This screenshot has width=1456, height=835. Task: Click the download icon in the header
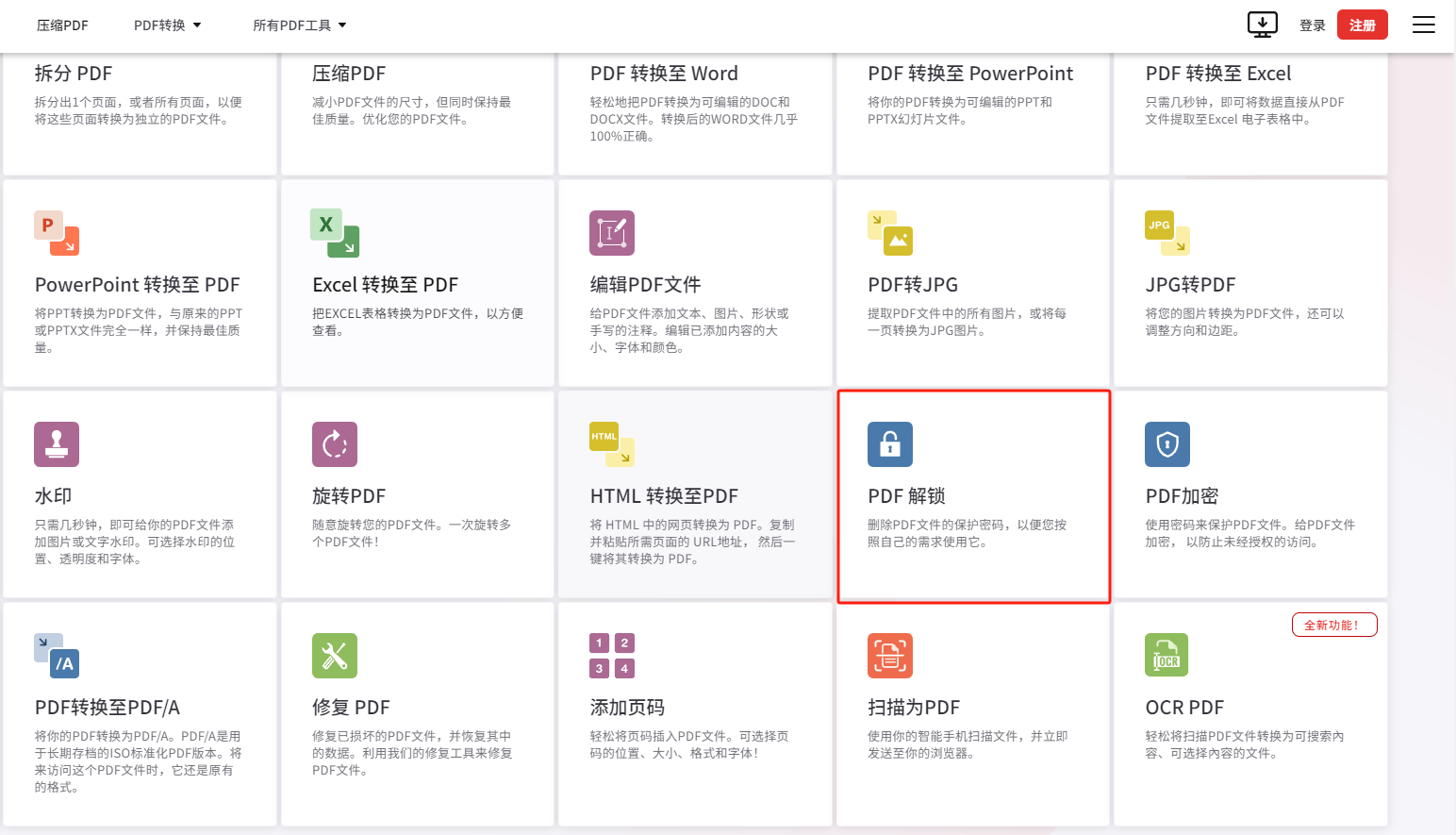pyautogui.click(x=1263, y=25)
